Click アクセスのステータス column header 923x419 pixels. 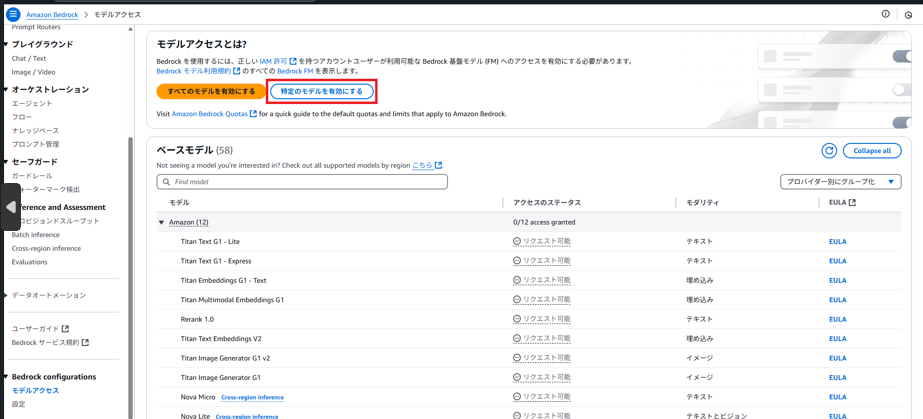[547, 202]
